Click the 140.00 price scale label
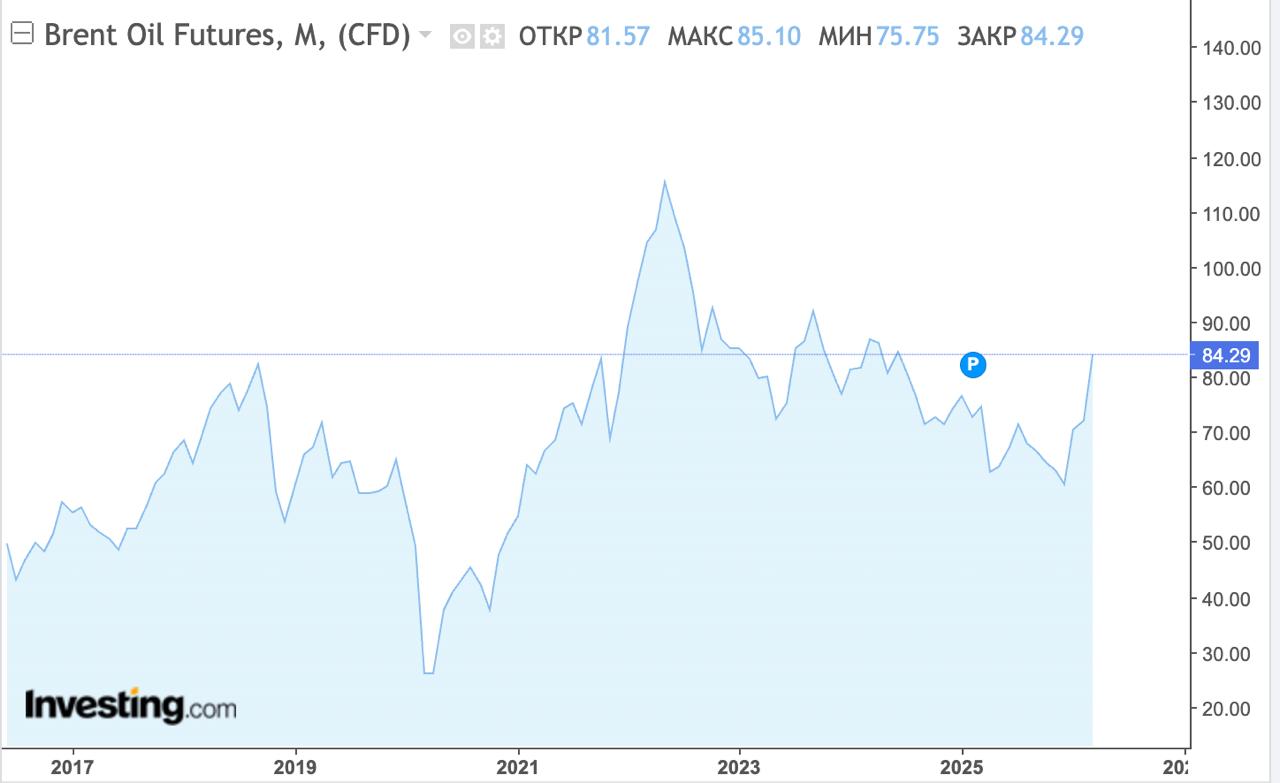The width and height of the screenshot is (1280, 783). click(x=1231, y=47)
